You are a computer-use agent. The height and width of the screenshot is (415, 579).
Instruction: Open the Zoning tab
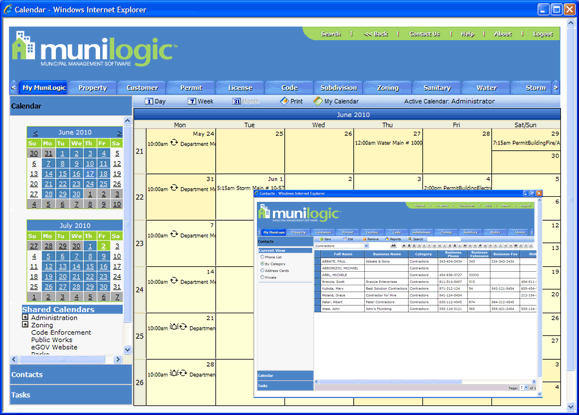point(388,88)
